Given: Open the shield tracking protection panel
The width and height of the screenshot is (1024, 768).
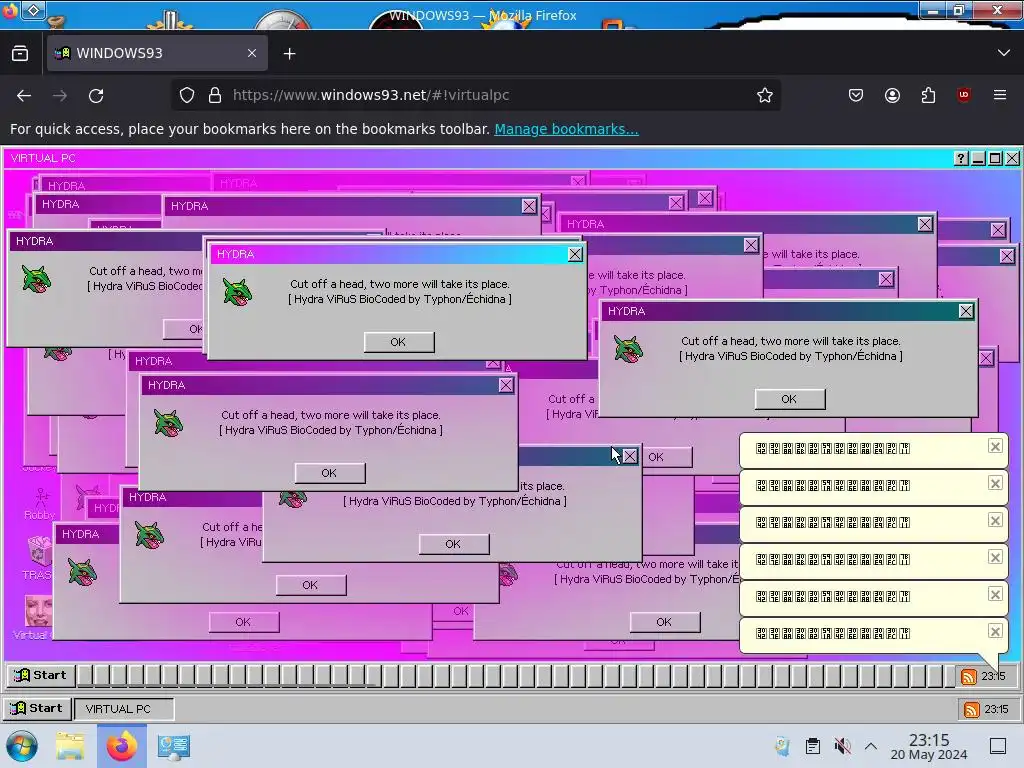Looking at the screenshot, I should point(187,95).
